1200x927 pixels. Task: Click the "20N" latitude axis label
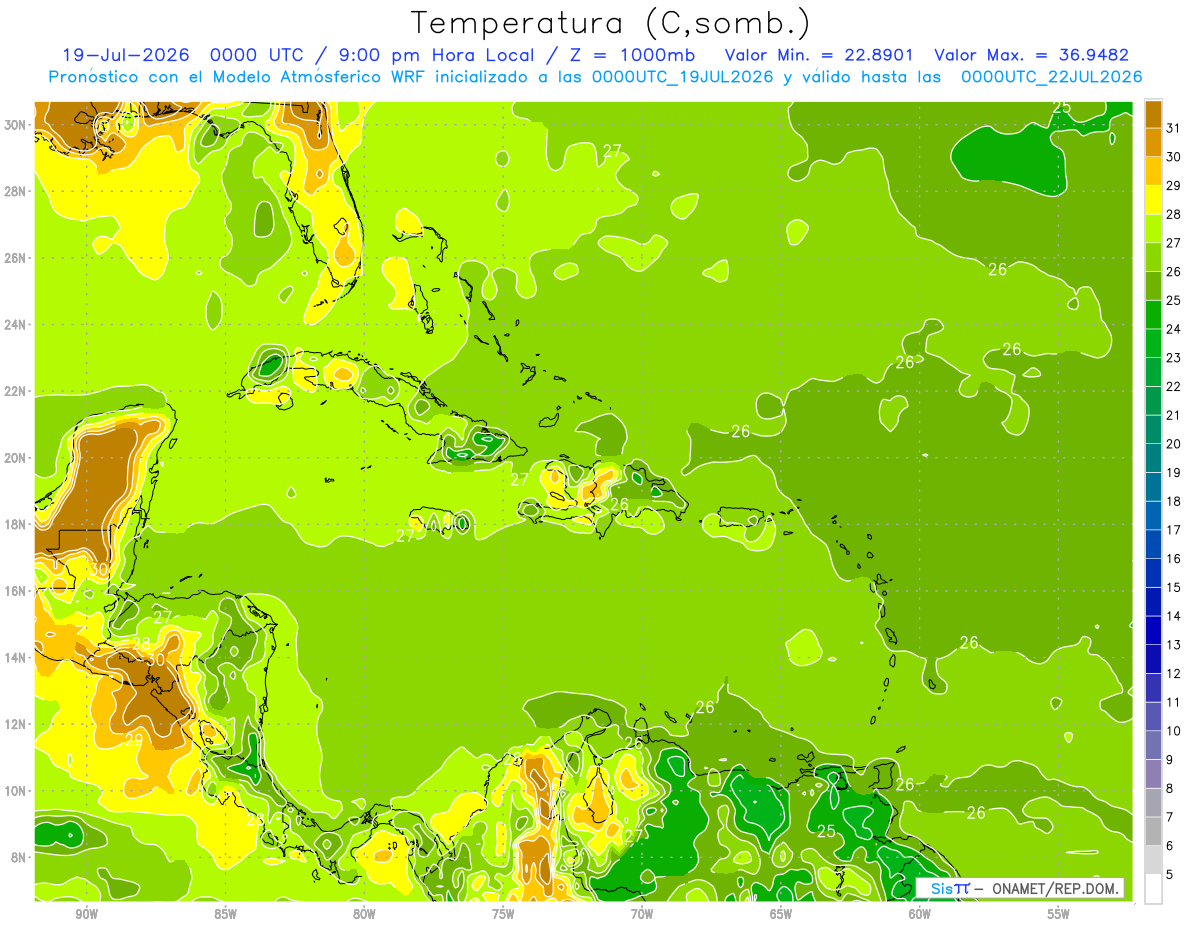[16, 458]
